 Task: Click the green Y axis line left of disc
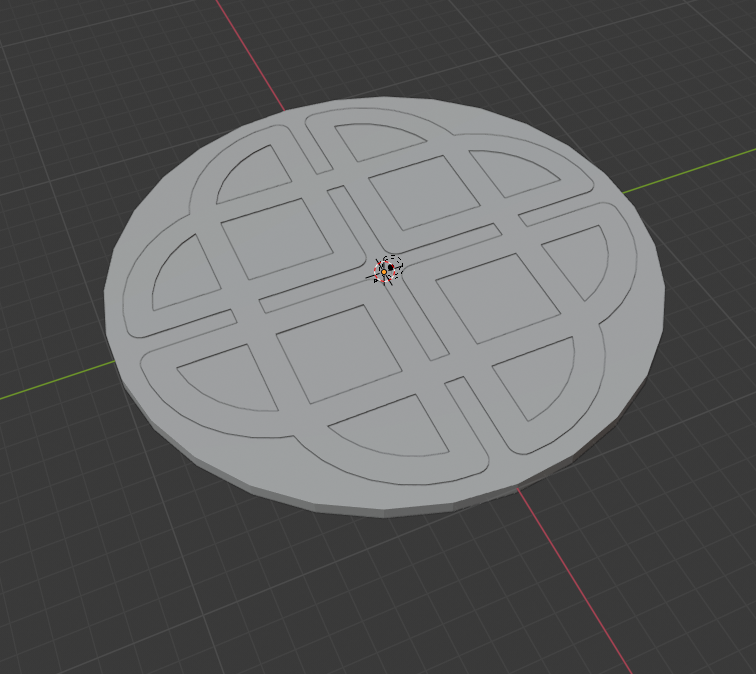[50, 386]
